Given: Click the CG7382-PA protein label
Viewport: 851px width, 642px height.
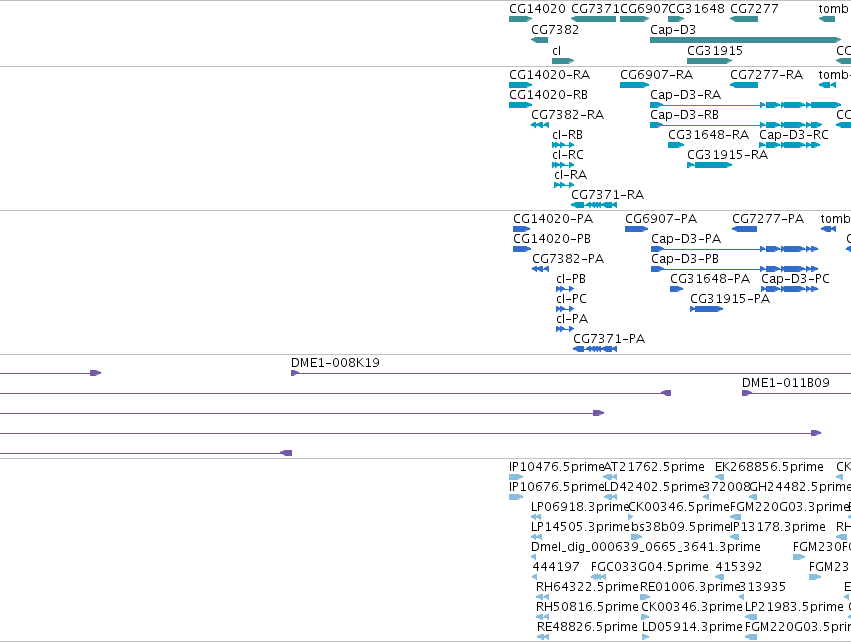Looking at the screenshot, I should tap(568, 259).
